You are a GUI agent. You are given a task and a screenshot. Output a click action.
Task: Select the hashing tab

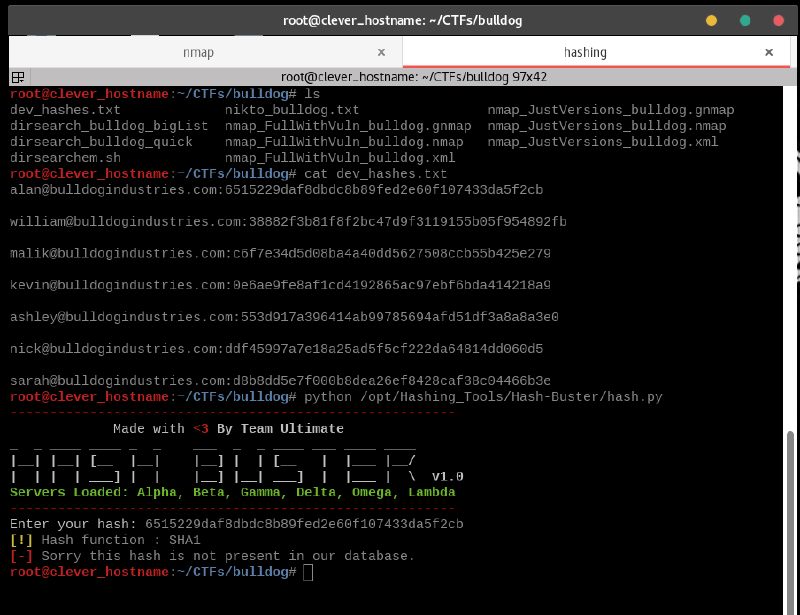585,52
